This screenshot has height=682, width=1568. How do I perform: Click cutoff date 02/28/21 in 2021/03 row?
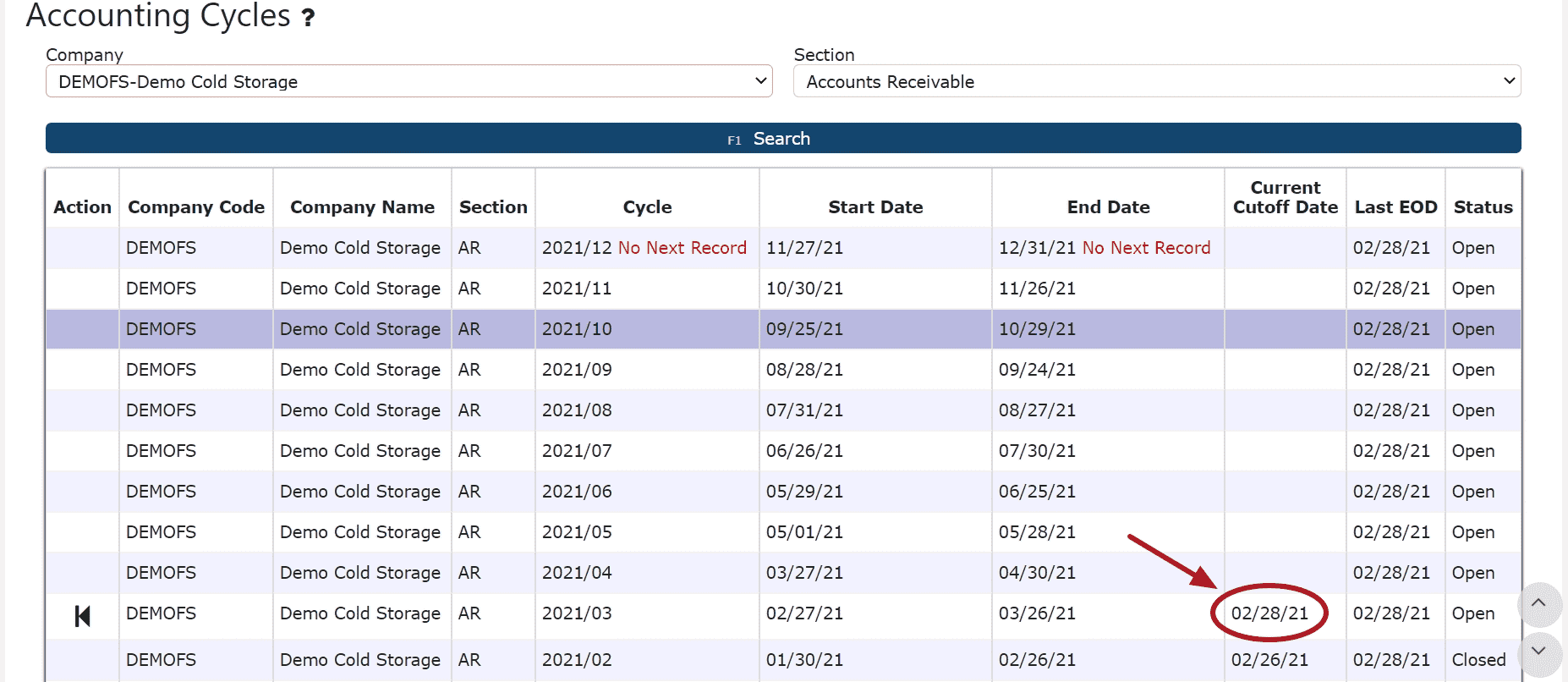pyautogui.click(x=1269, y=613)
